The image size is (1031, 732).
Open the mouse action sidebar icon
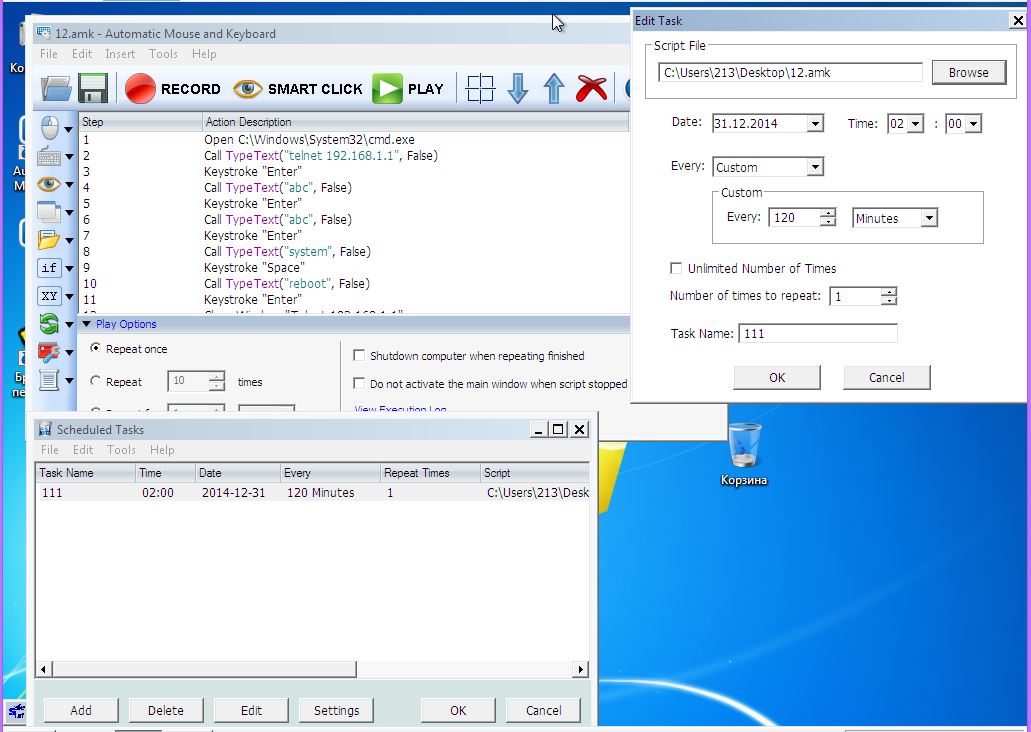(x=49, y=128)
